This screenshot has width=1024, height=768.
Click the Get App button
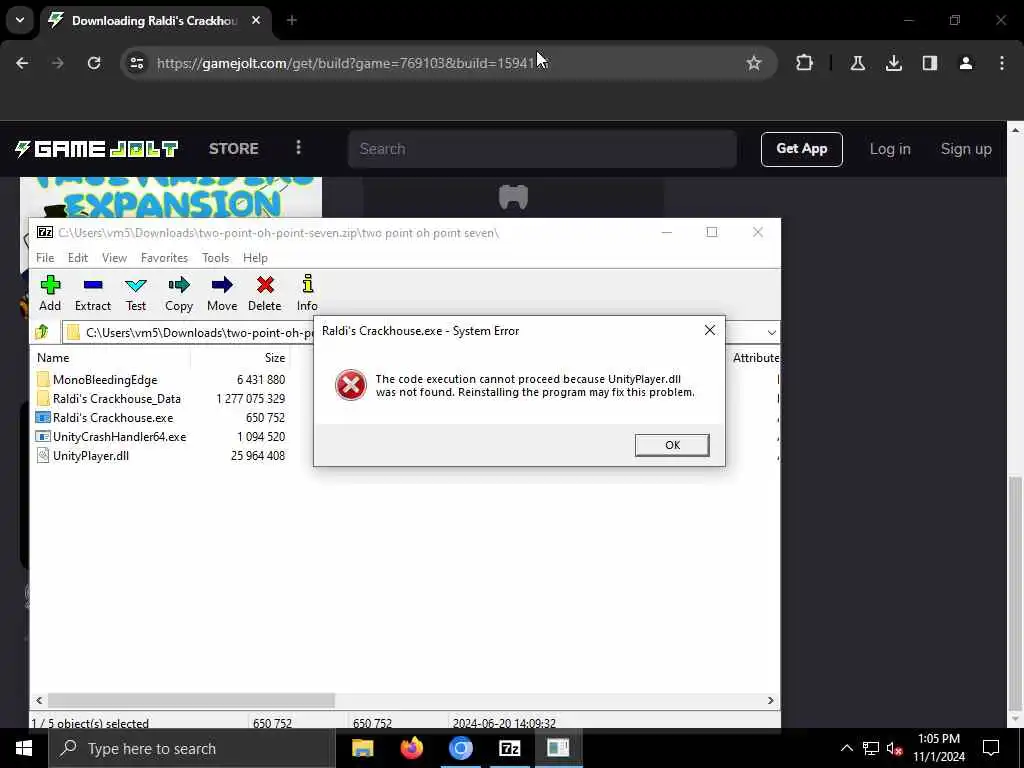[x=801, y=149]
